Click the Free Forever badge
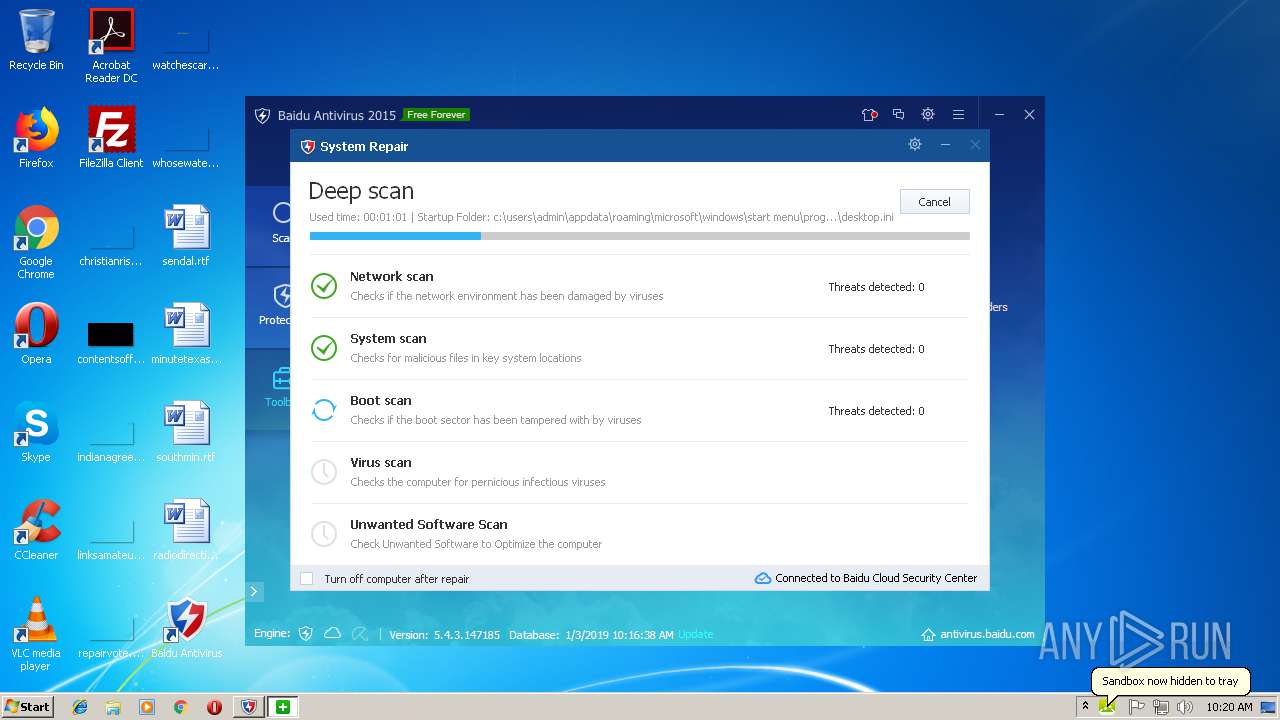This screenshot has height=720, width=1280. click(x=436, y=115)
